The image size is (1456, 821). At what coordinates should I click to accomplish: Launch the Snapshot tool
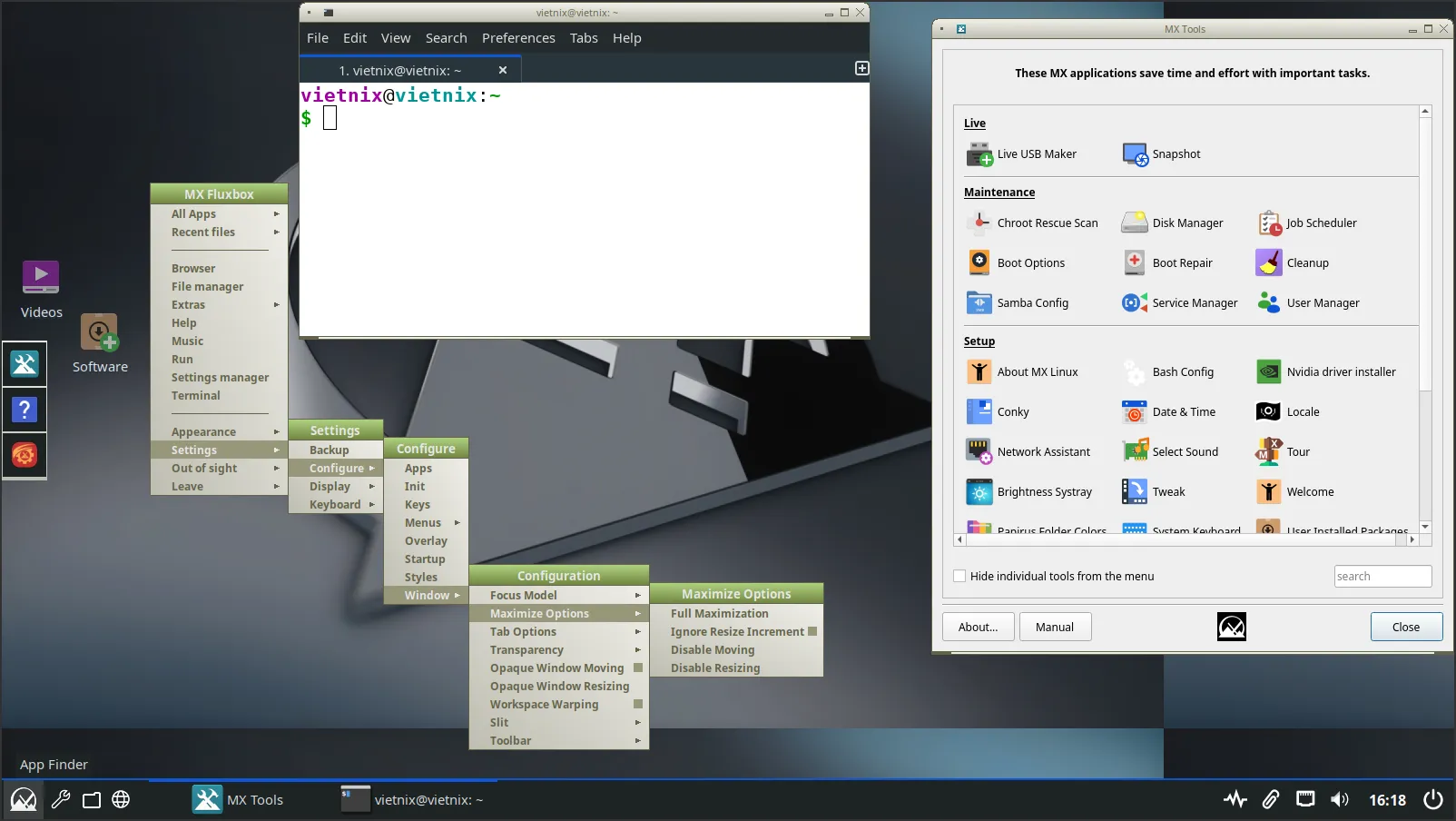[x=1162, y=154]
